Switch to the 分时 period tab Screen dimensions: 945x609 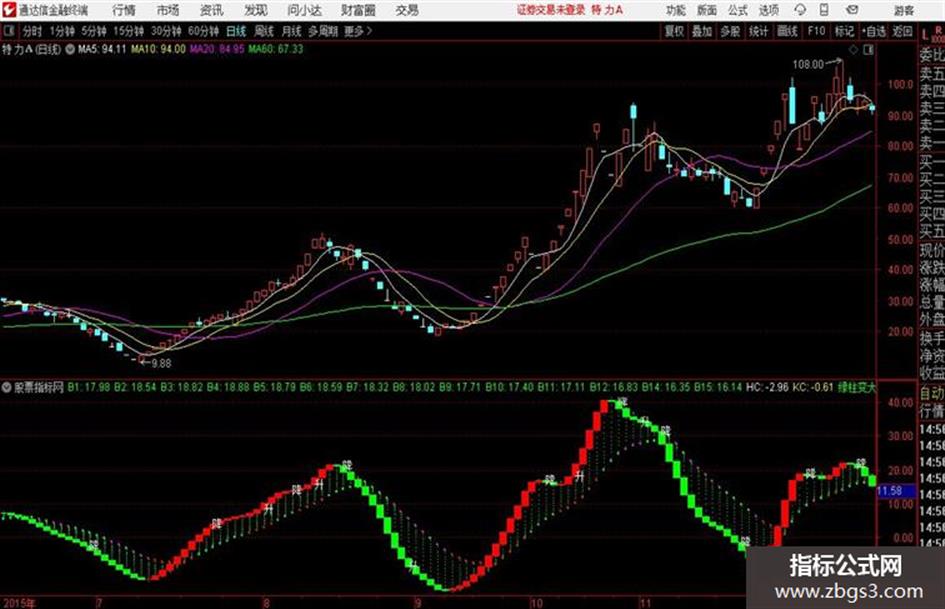click(x=32, y=31)
